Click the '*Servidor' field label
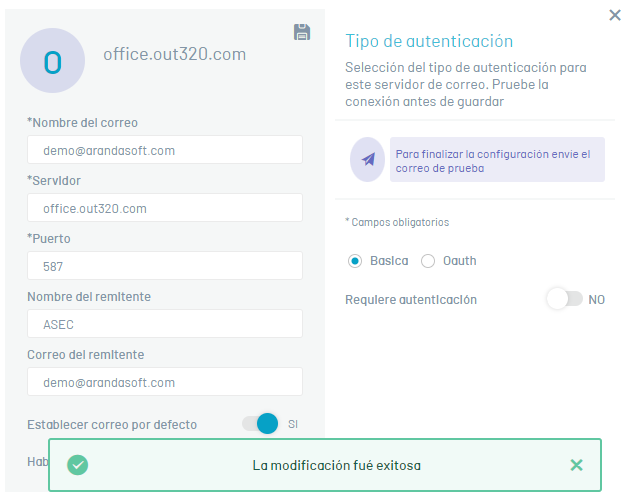The image size is (634, 496). [x=54, y=181]
